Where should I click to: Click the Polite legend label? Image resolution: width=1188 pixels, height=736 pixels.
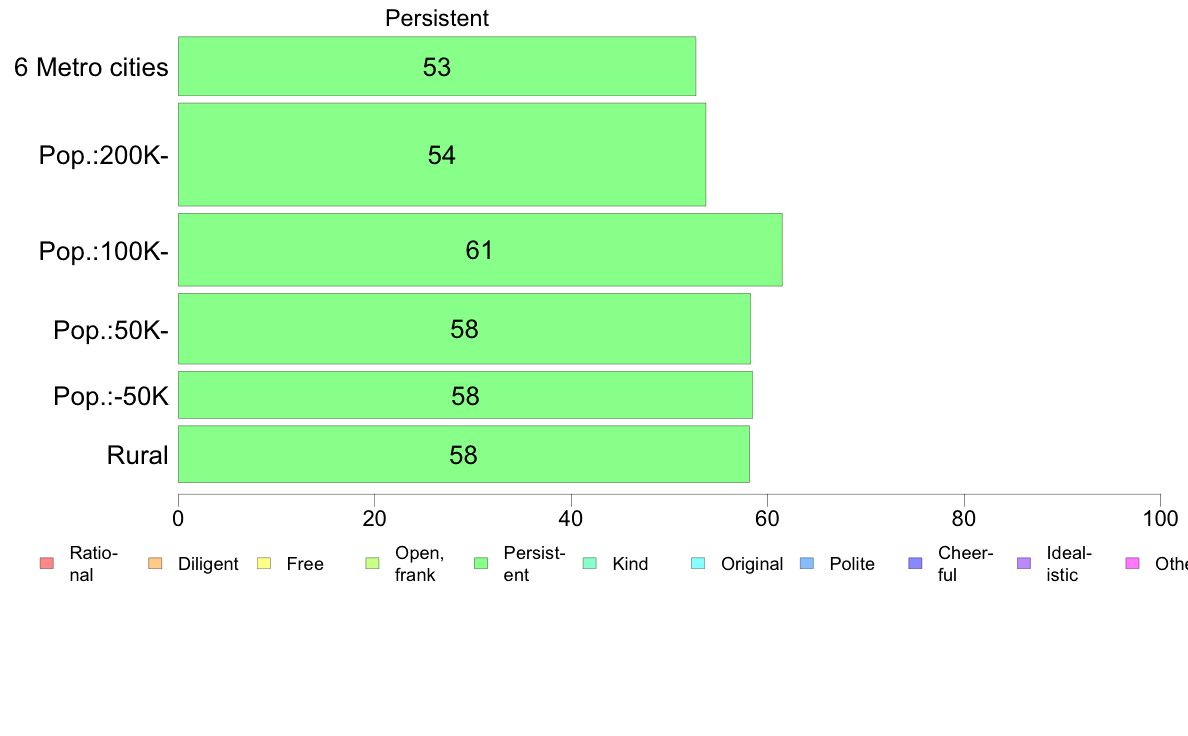coord(852,564)
